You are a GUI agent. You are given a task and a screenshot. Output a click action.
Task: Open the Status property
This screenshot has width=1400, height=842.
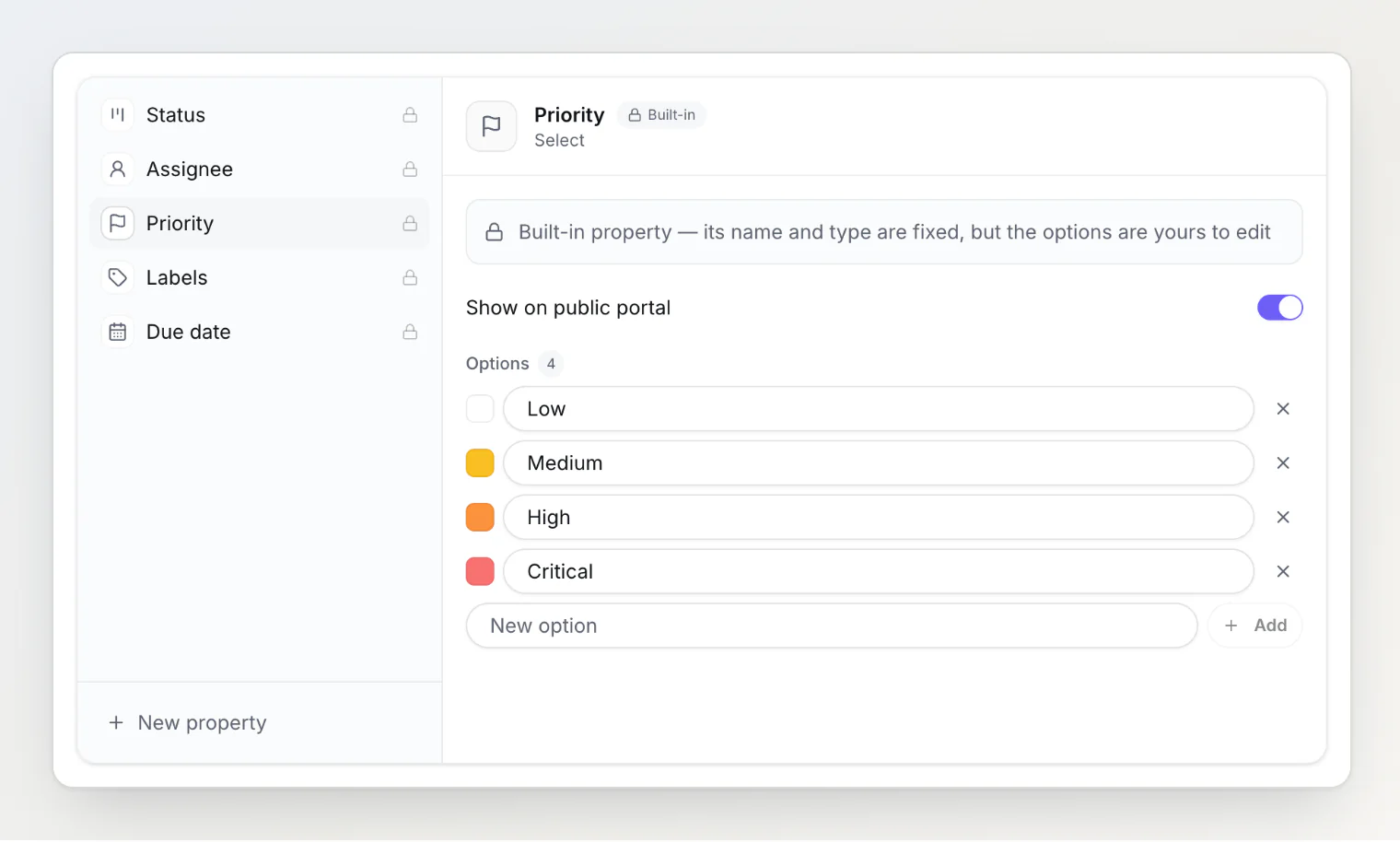point(260,115)
